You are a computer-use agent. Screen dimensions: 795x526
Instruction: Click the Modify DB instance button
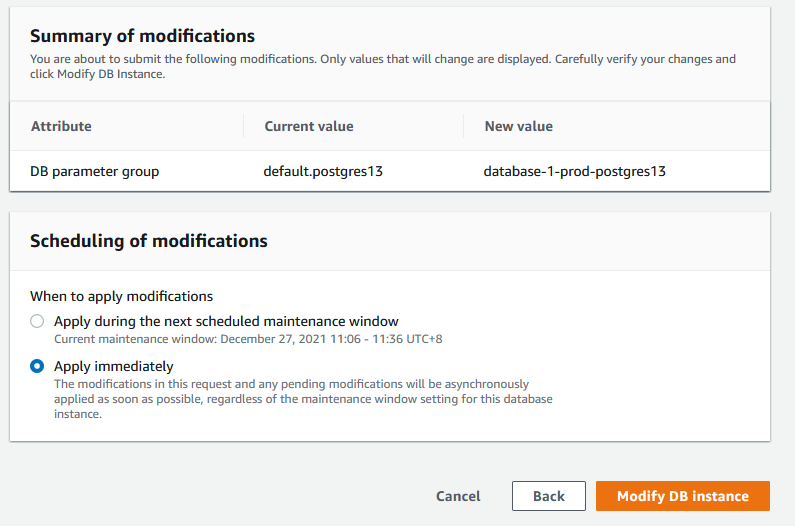click(682, 496)
